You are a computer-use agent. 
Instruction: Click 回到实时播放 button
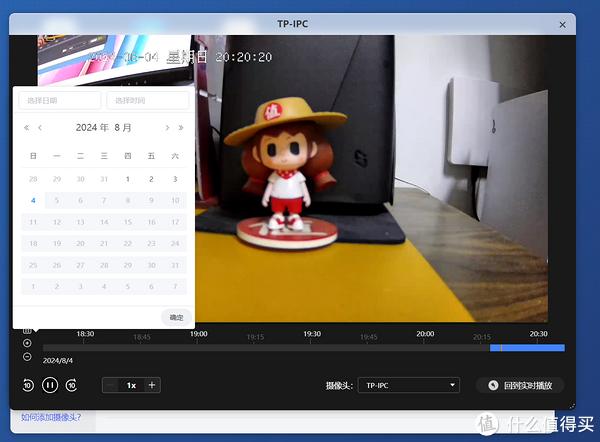point(520,385)
